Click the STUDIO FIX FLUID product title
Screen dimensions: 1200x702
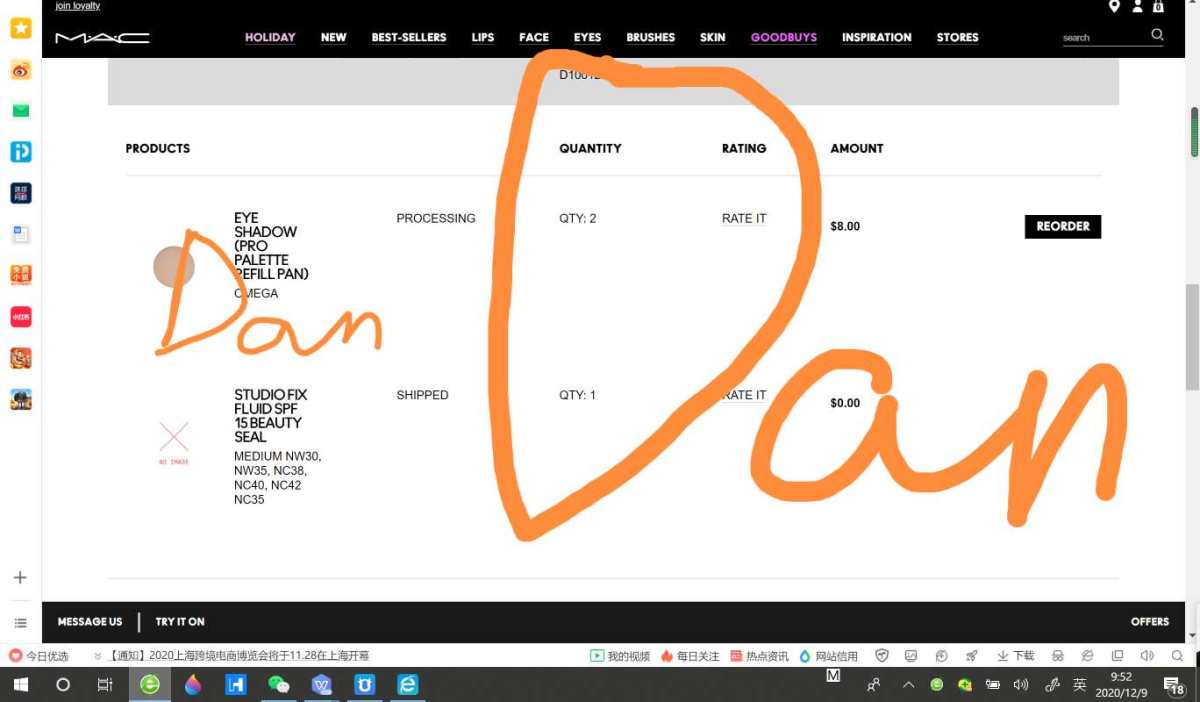[x=270, y=416]
